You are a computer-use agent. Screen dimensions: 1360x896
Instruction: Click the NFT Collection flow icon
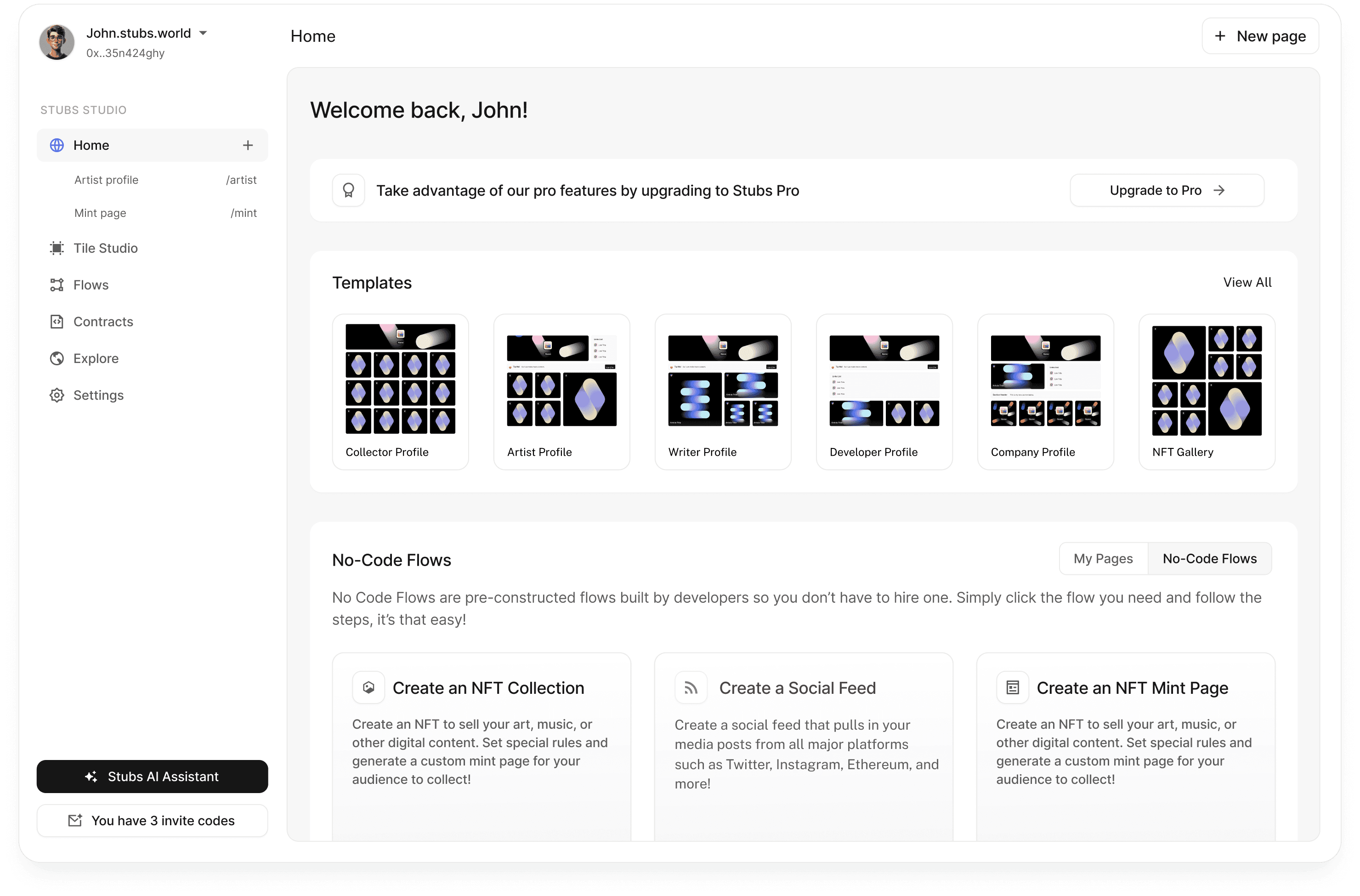(368, 687)
